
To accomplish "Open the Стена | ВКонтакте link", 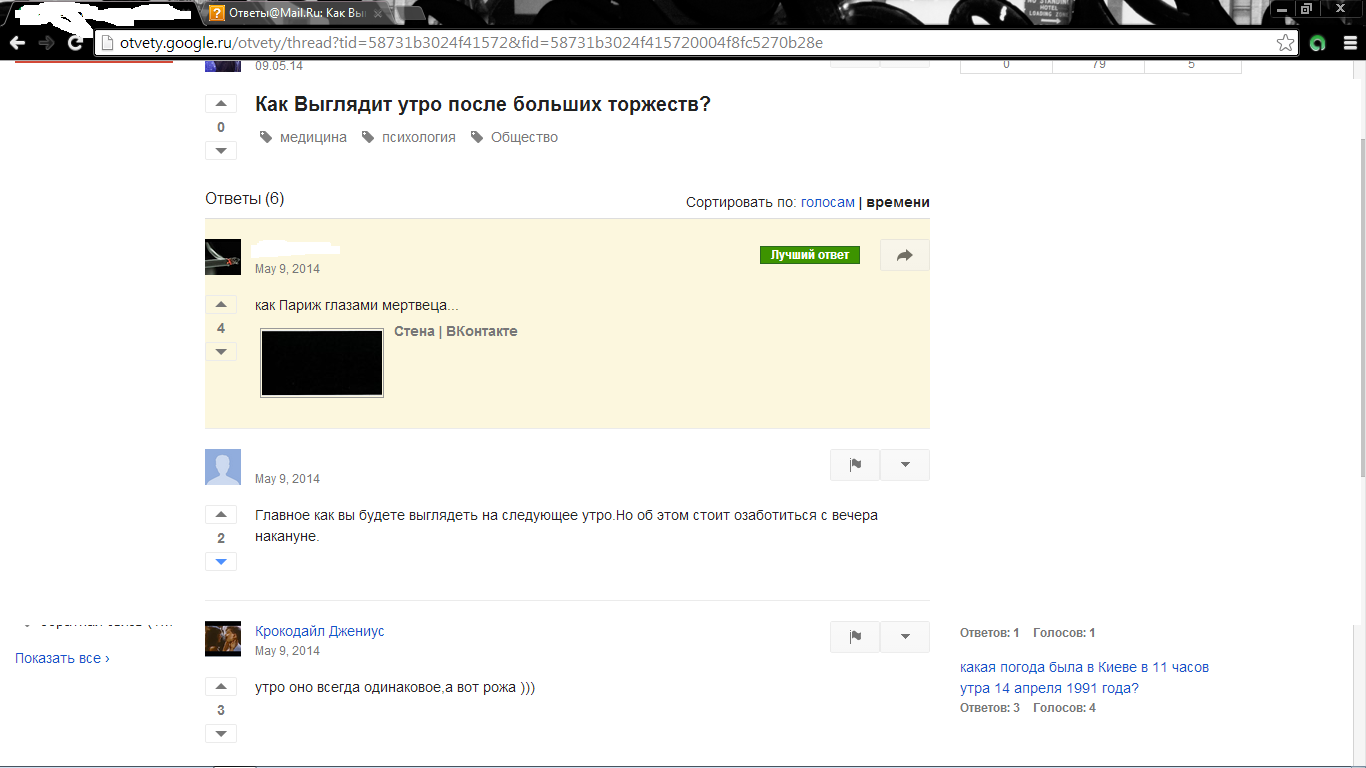I will [x=456, y=331].
